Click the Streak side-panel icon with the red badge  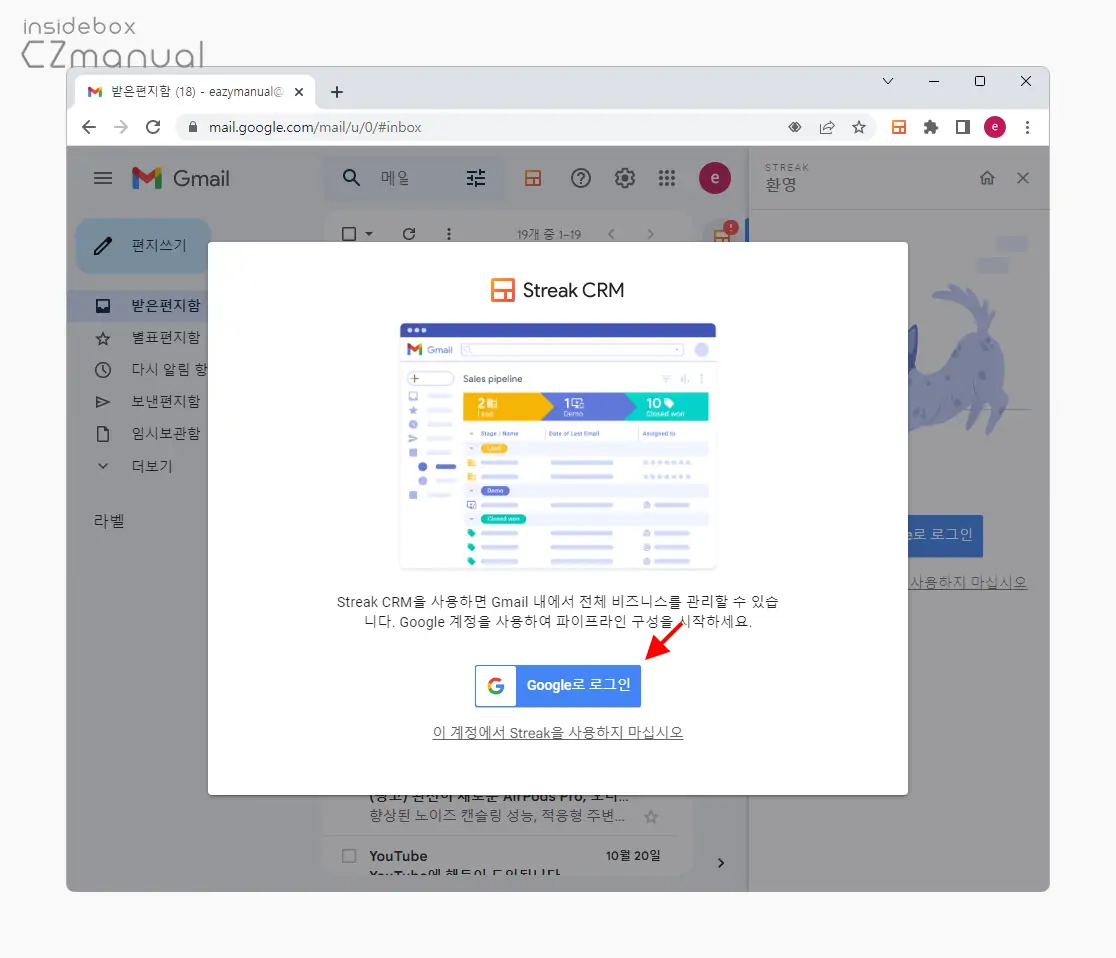point(723,233)
